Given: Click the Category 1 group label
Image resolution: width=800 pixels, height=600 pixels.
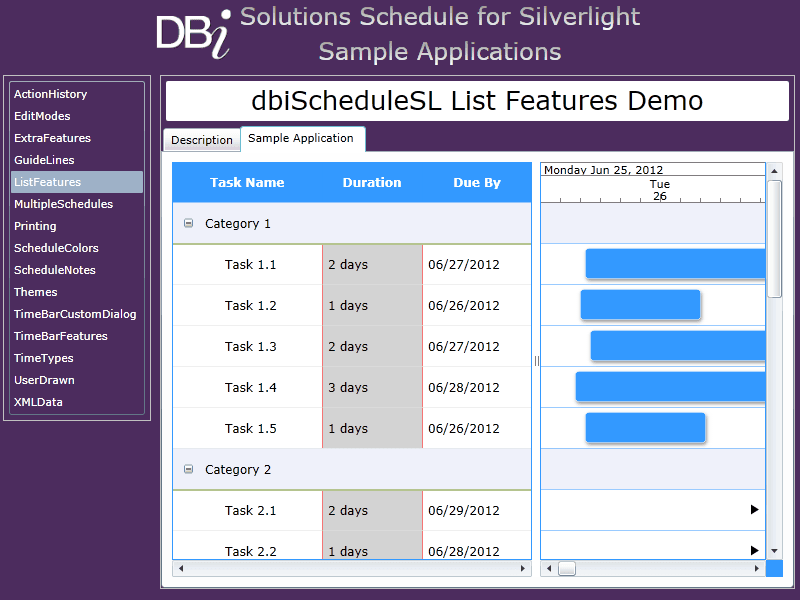Looking at the screenshot, I should 238,223.
